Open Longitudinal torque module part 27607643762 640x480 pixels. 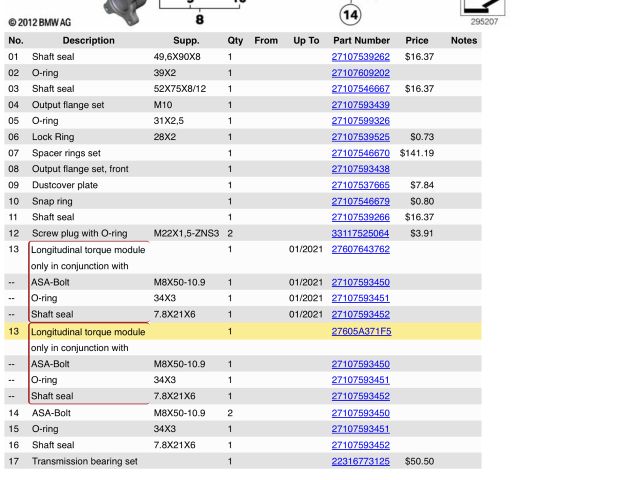360,249
